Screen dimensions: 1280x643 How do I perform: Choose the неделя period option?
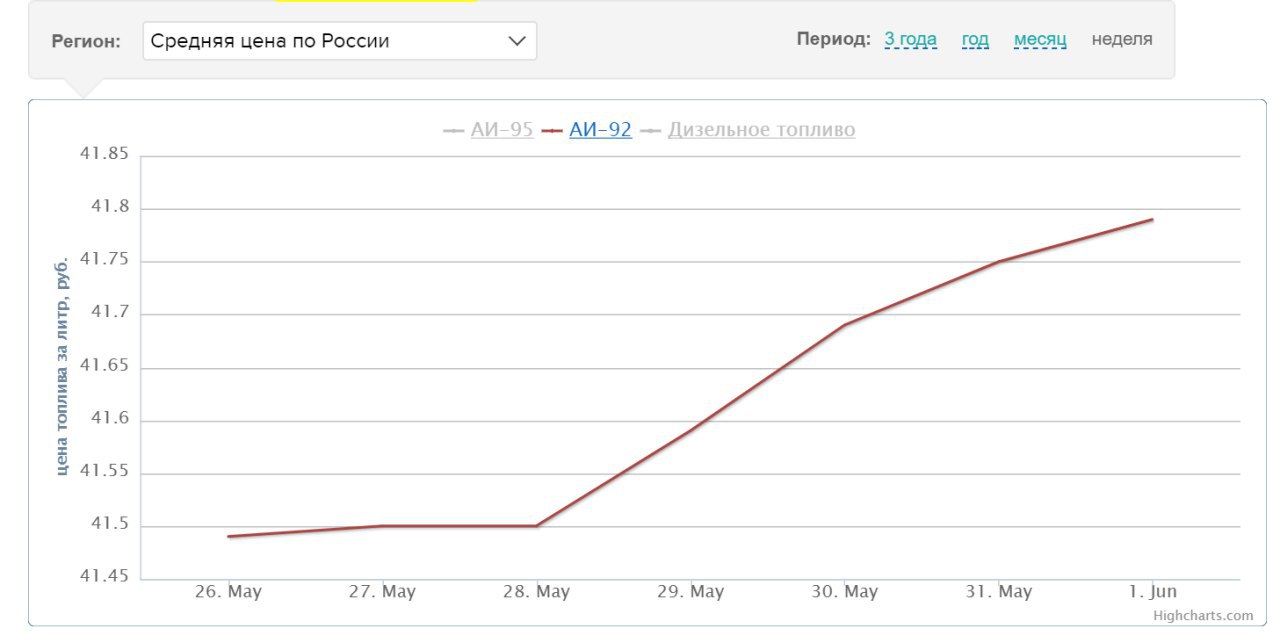point(1121,40)
